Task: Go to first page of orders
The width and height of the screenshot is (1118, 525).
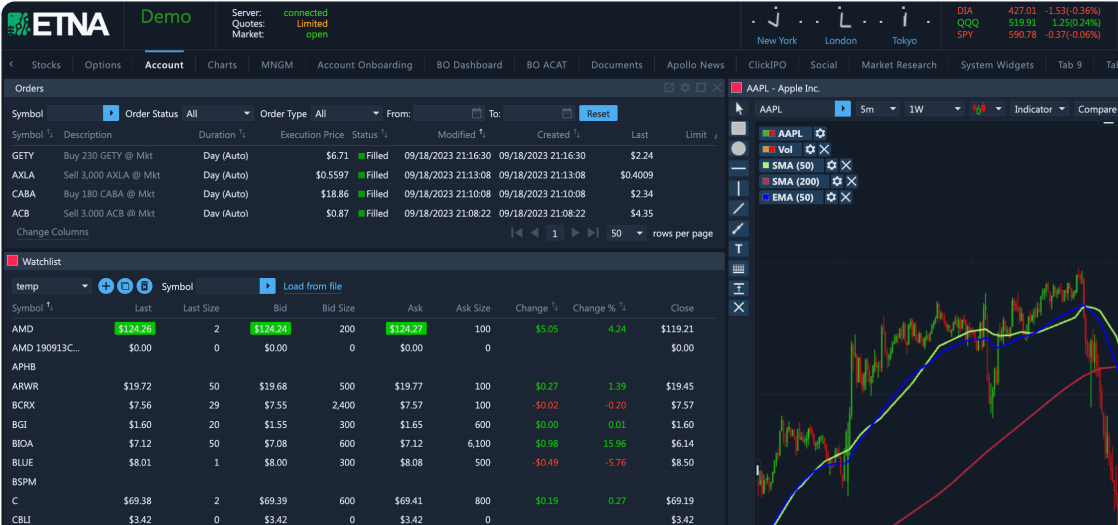Action: tap(518, 233)
